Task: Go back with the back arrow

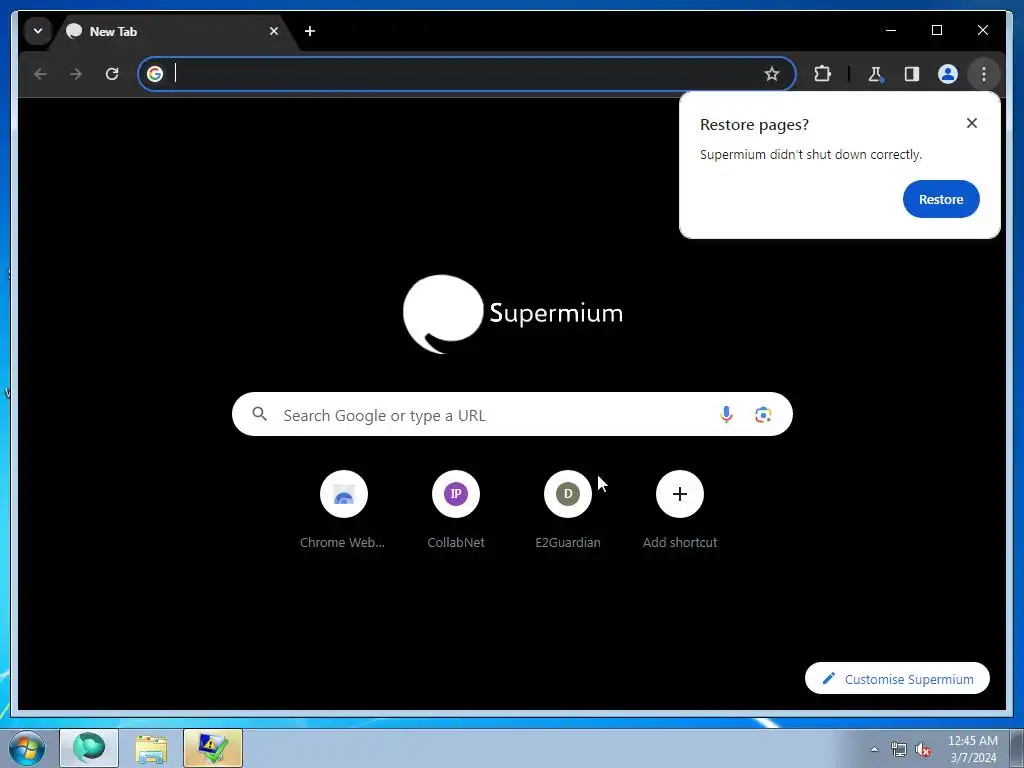Action: 40,74
